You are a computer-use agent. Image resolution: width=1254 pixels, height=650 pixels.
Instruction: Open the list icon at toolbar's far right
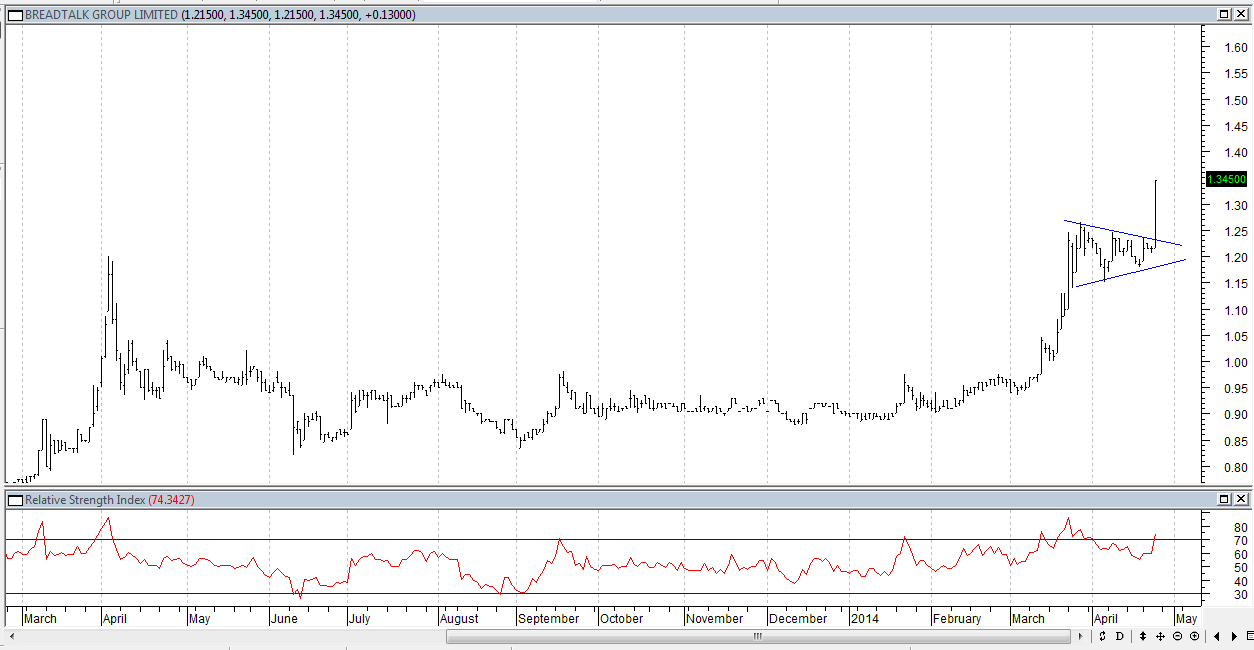[1249, 636]
